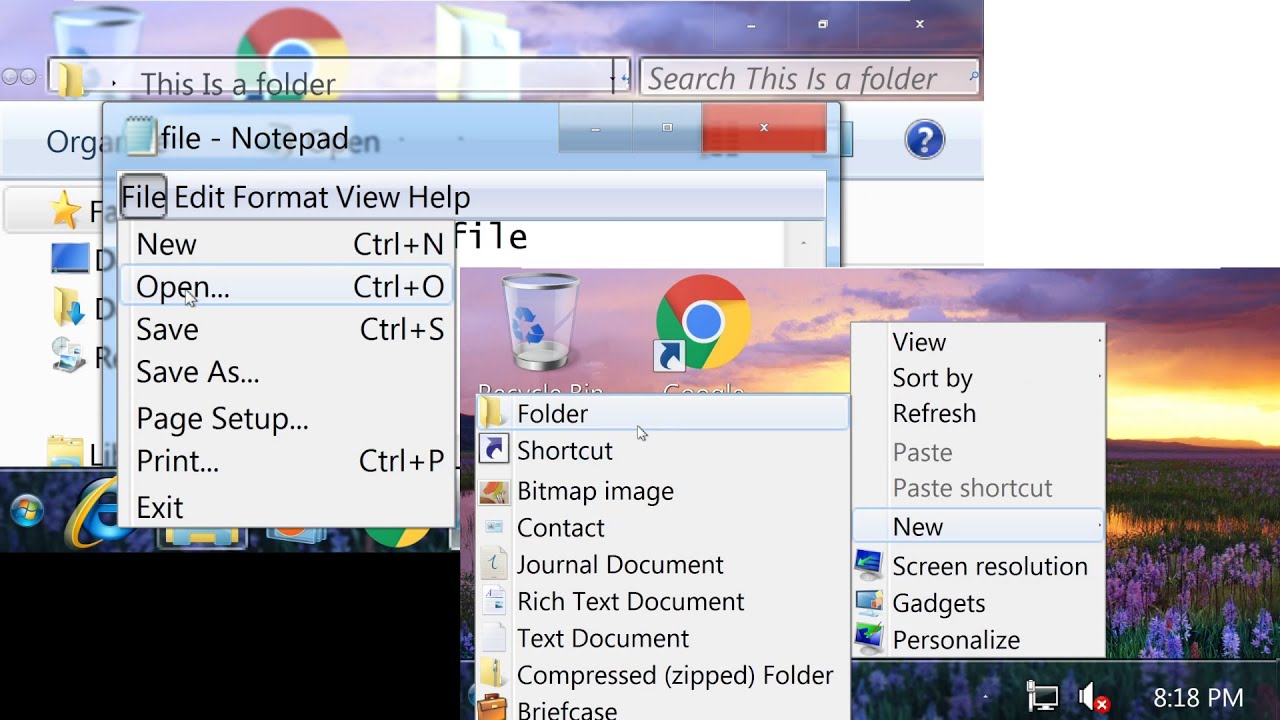The height and width of the screenshot is (720, 1280).
Task: Click the Screen resolution monitor icon
Action: point(869,565)
